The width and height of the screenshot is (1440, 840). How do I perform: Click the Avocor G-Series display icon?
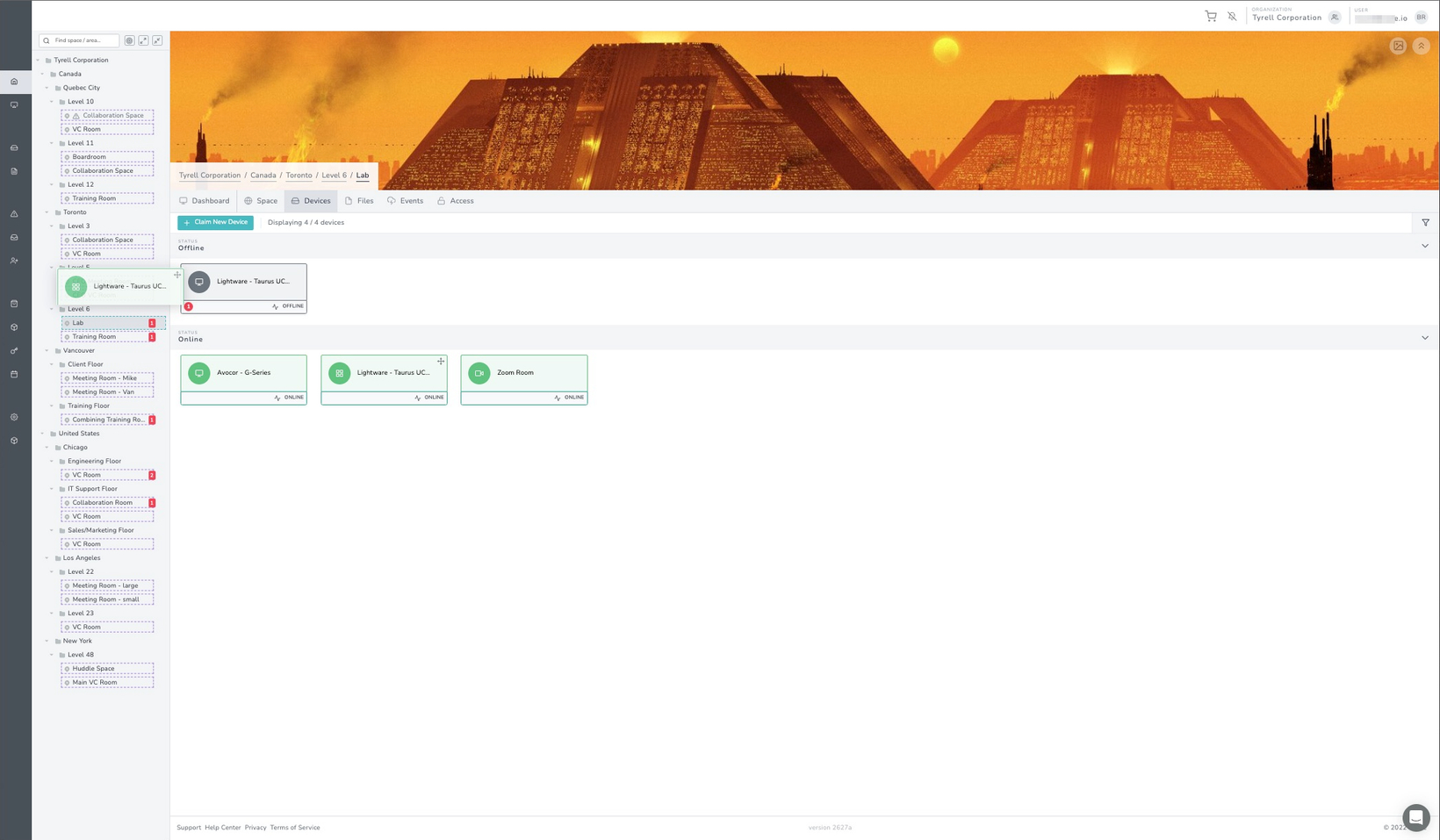[199, 373]
